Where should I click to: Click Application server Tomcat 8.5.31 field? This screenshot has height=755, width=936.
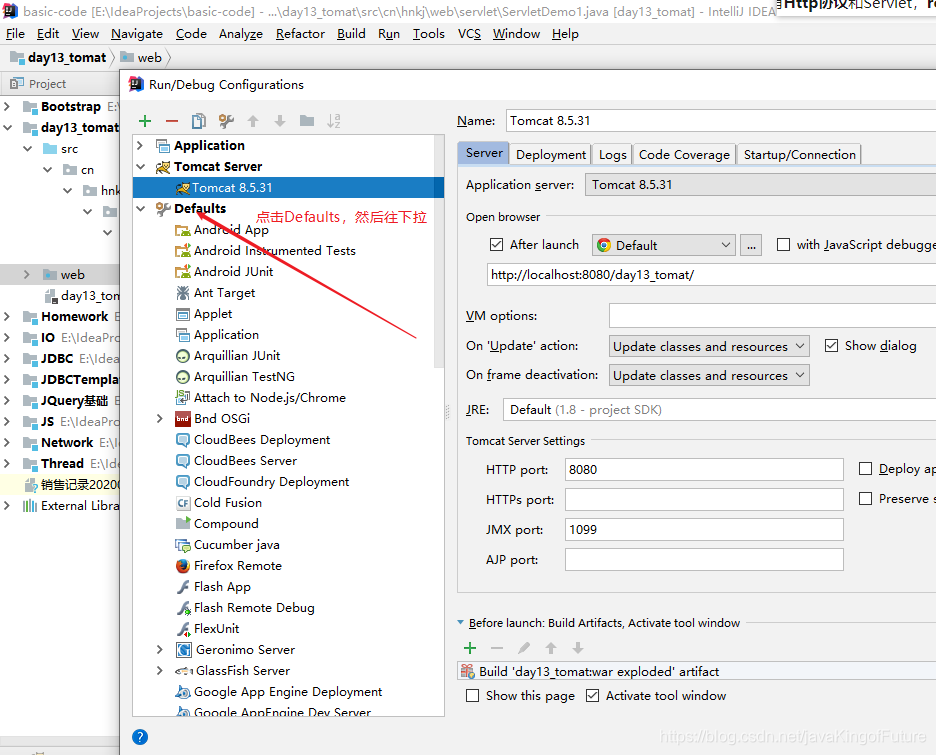point(760,184)
